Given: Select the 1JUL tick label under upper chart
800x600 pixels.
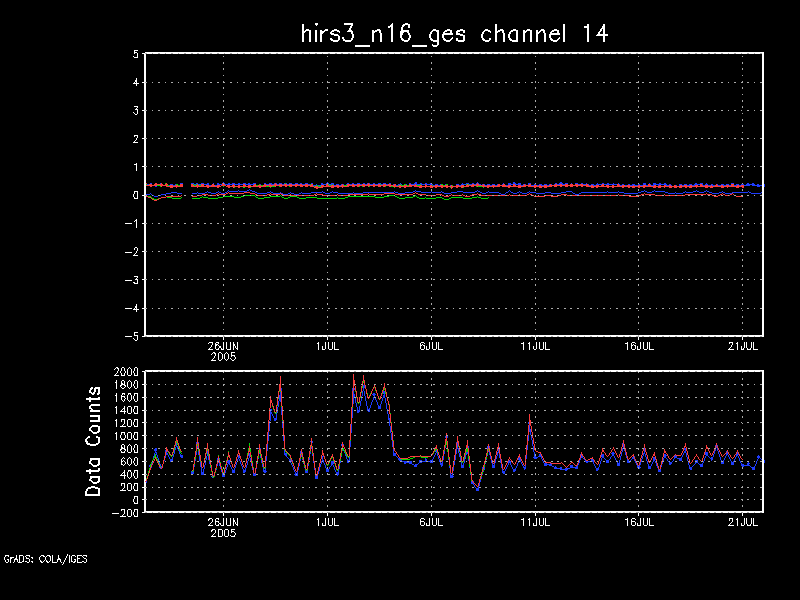Looking at the screenshot, I should click(x=327, y=346).
